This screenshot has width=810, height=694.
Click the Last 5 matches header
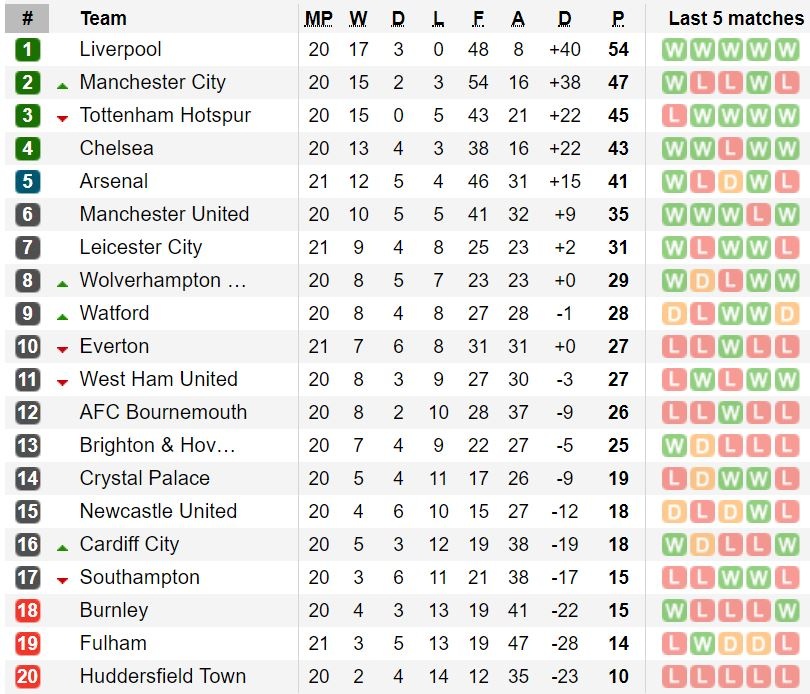tap(736, 18)
